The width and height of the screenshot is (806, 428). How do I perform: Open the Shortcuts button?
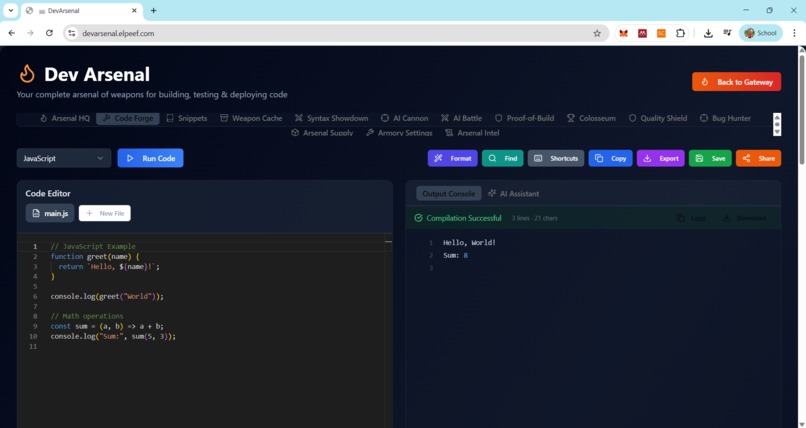click(x=556, y=158)
